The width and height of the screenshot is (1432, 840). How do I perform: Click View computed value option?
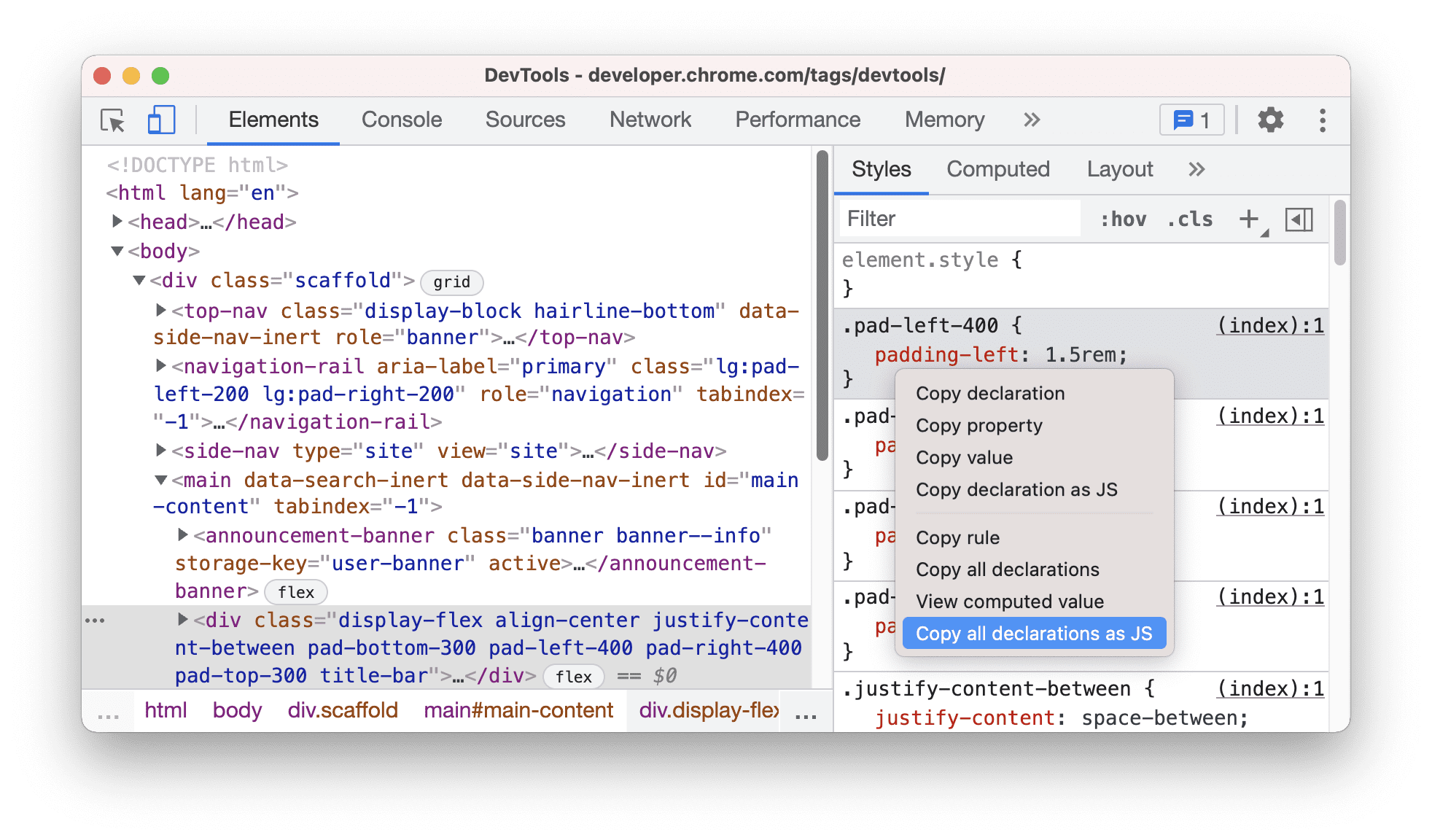pyautogui.click(x=1011, y=600)
